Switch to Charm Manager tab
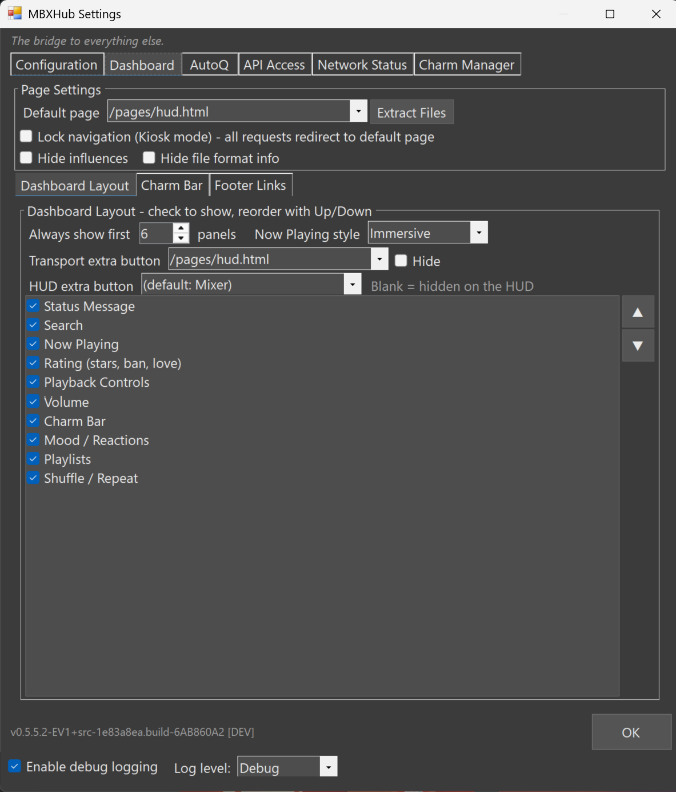This screenshot has height=792, width=676. pos(467,65)
